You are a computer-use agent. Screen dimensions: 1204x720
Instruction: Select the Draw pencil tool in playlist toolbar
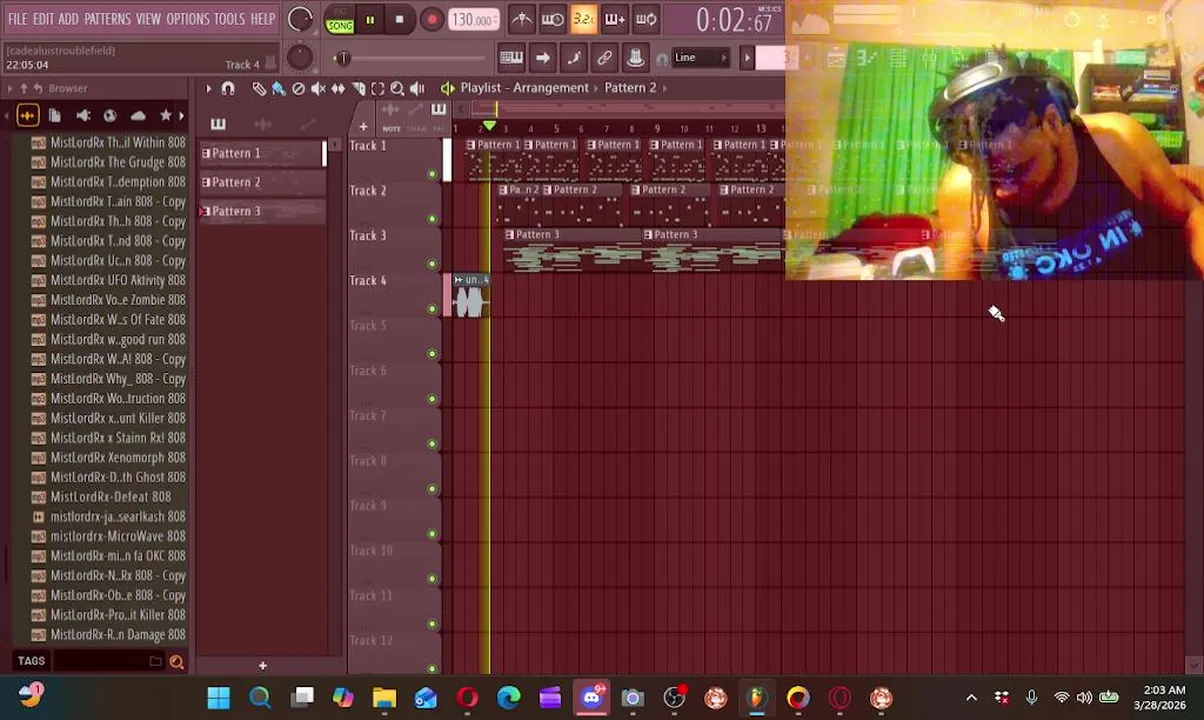258,88
